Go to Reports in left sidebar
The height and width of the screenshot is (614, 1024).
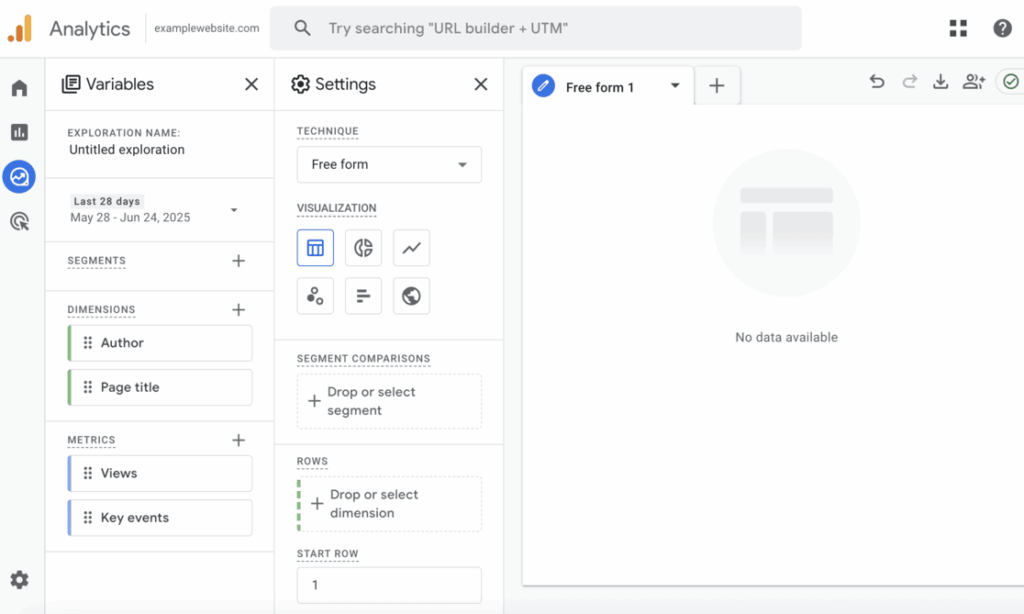point(19,132)
